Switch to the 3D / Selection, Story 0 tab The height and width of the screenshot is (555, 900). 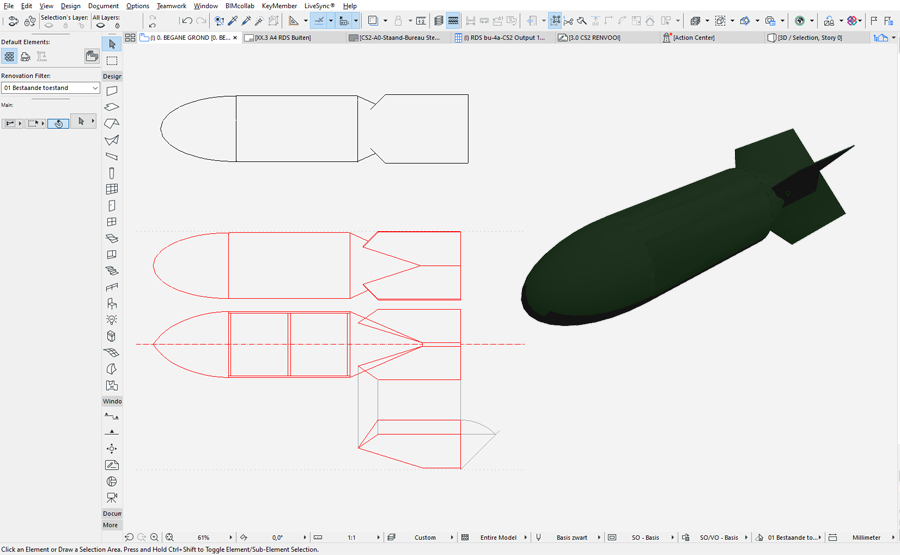point(817,37)
